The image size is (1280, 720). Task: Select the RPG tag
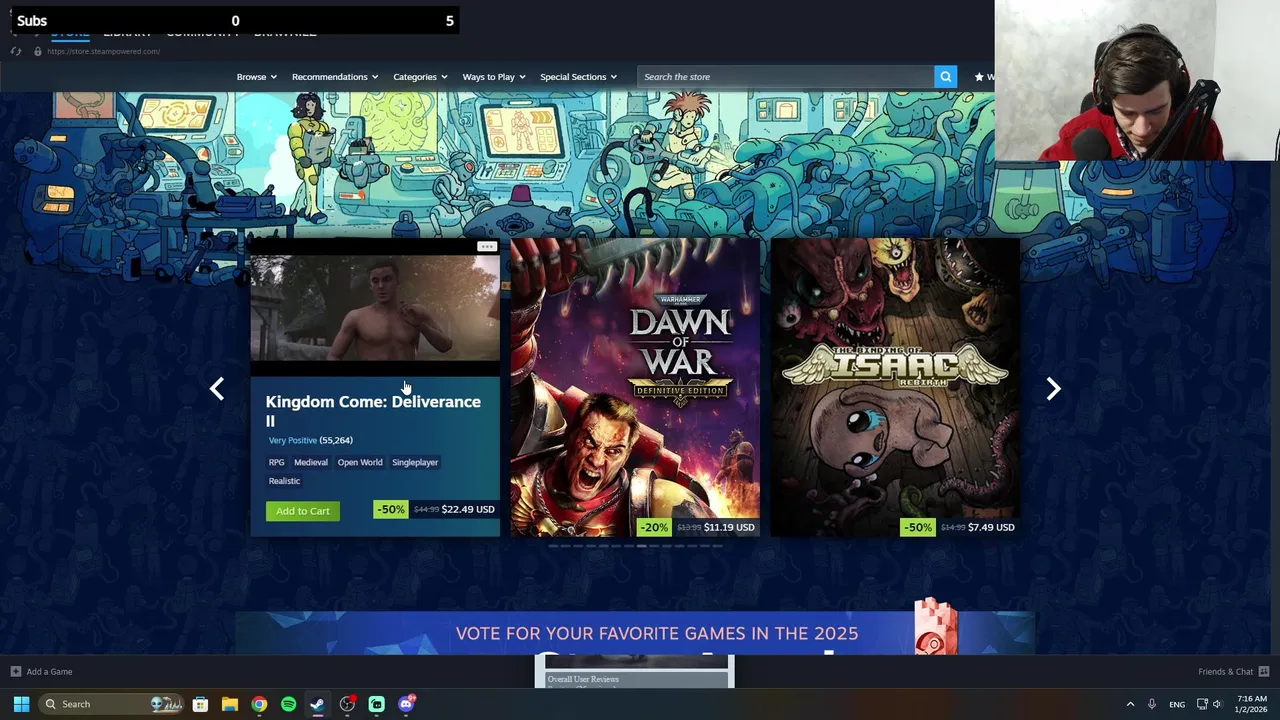[276, 462]
